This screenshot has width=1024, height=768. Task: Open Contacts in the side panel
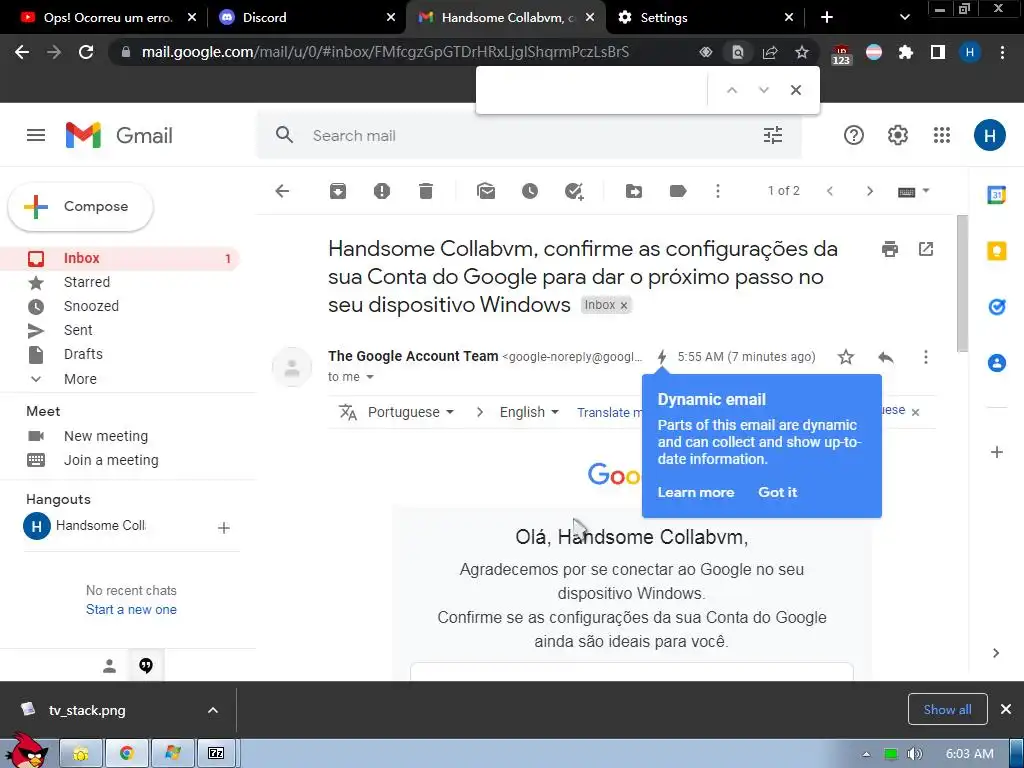pyautogui.click(x=997, y=362)
